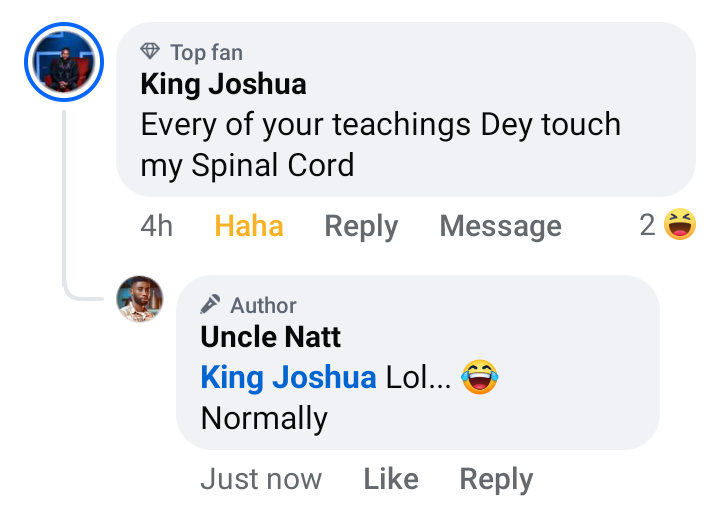Image resolution: width=720 pixels, height=506 pixels.
Task: Click the word Normally in the reply
Action: point(264,417)
